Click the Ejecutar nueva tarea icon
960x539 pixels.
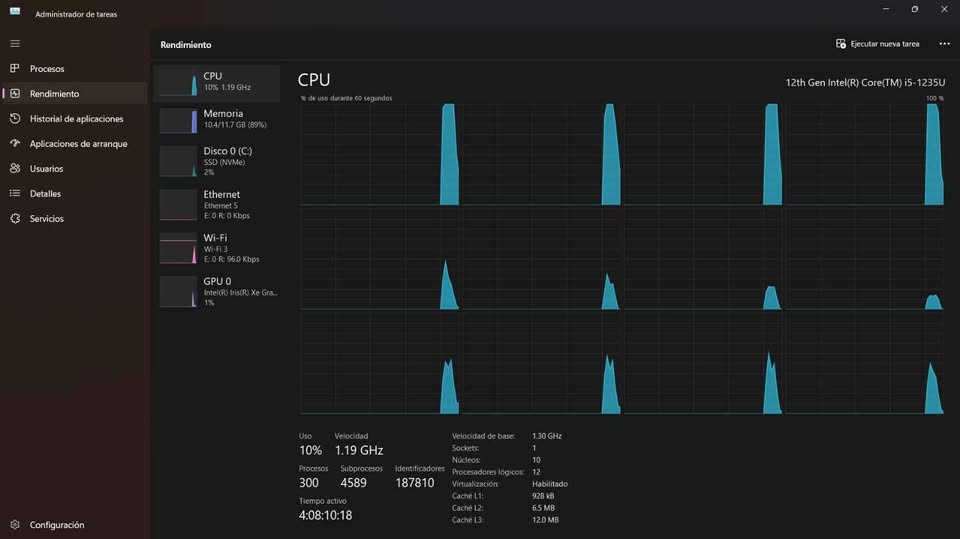(x=841, y=43)
